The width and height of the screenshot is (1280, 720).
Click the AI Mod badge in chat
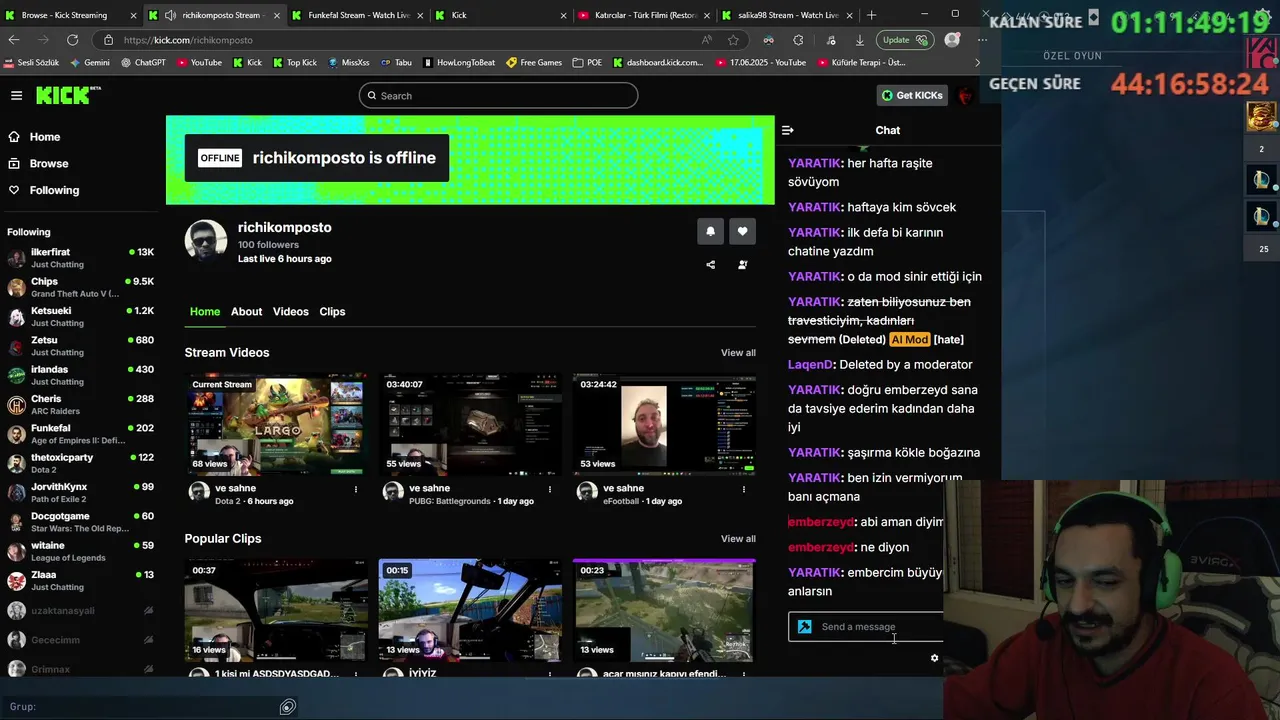pyautogui.click(x=910, y=340)
